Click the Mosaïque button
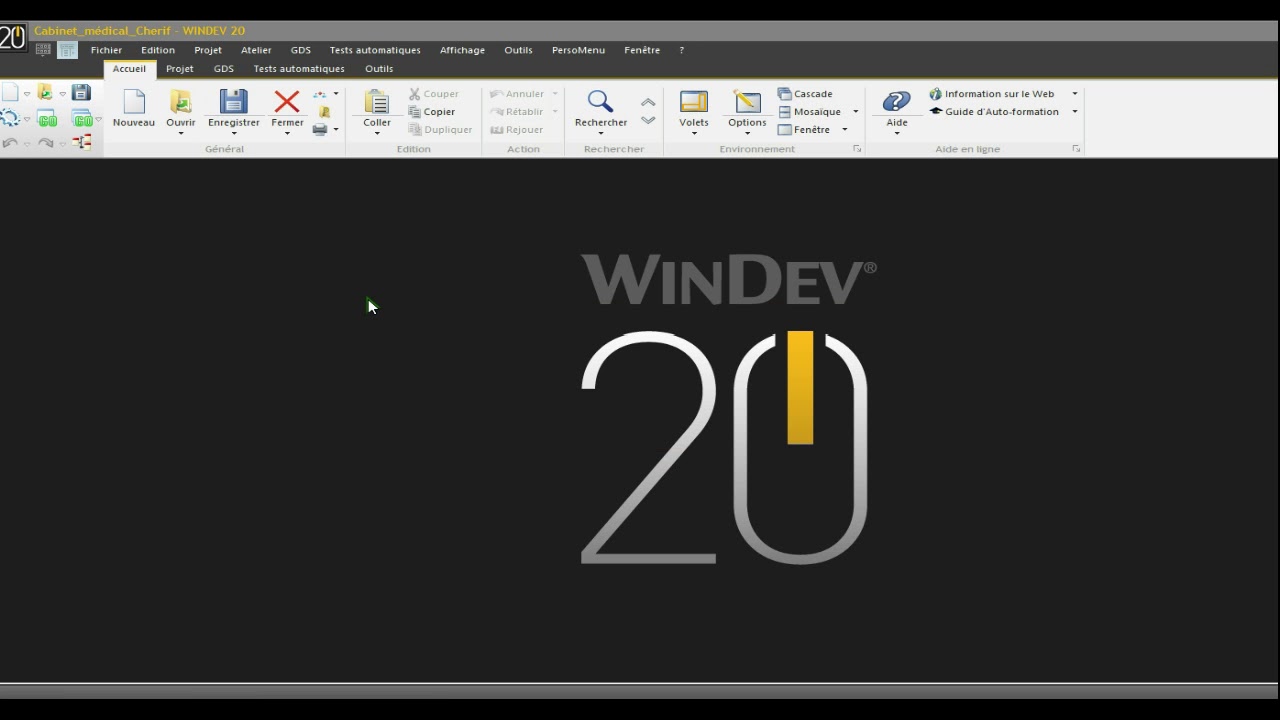This screenshot has height=720, width=1280. 809,112
